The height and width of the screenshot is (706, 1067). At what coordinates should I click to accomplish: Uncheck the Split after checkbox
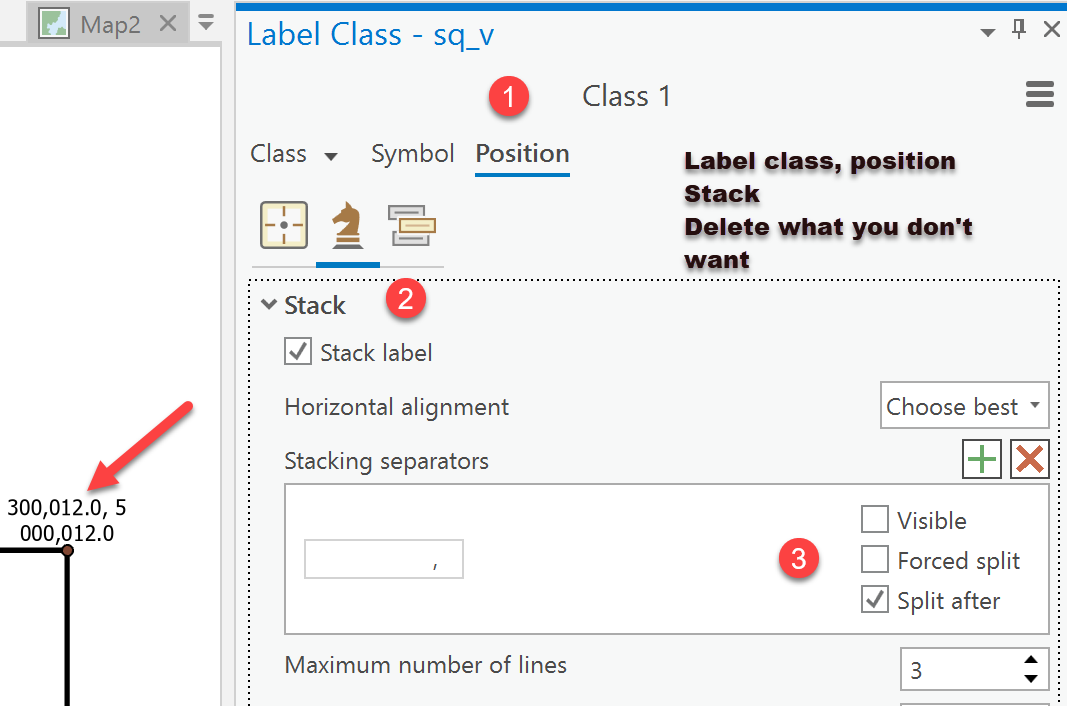click(875, 600)
